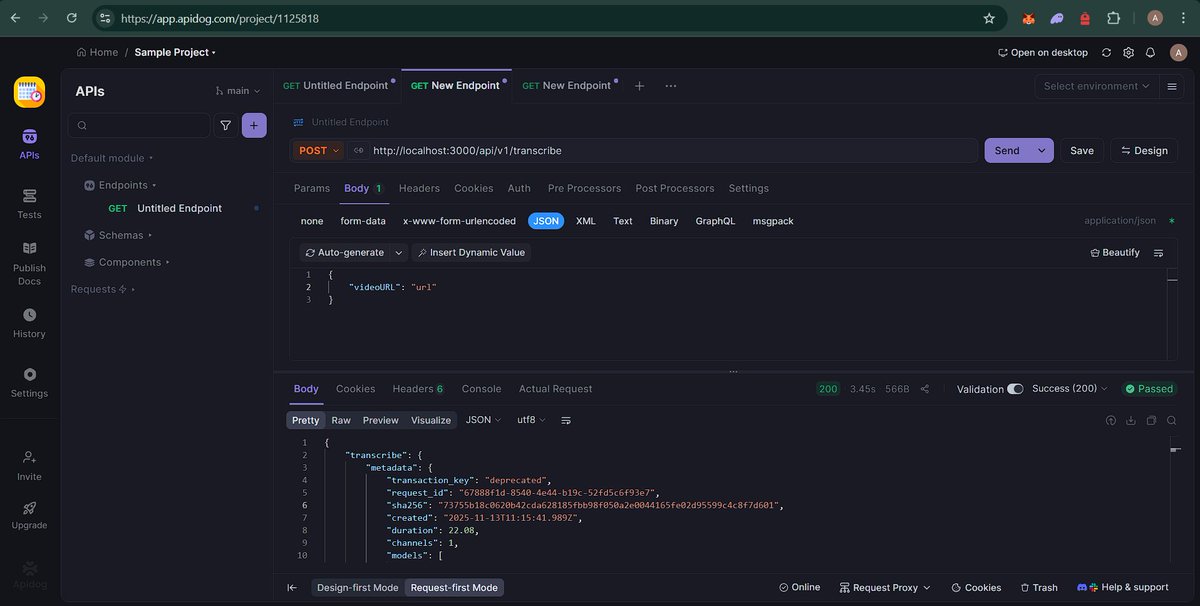Open the History panel
1200x606 pixels.
pyautogui.click(x=29, y=324)
